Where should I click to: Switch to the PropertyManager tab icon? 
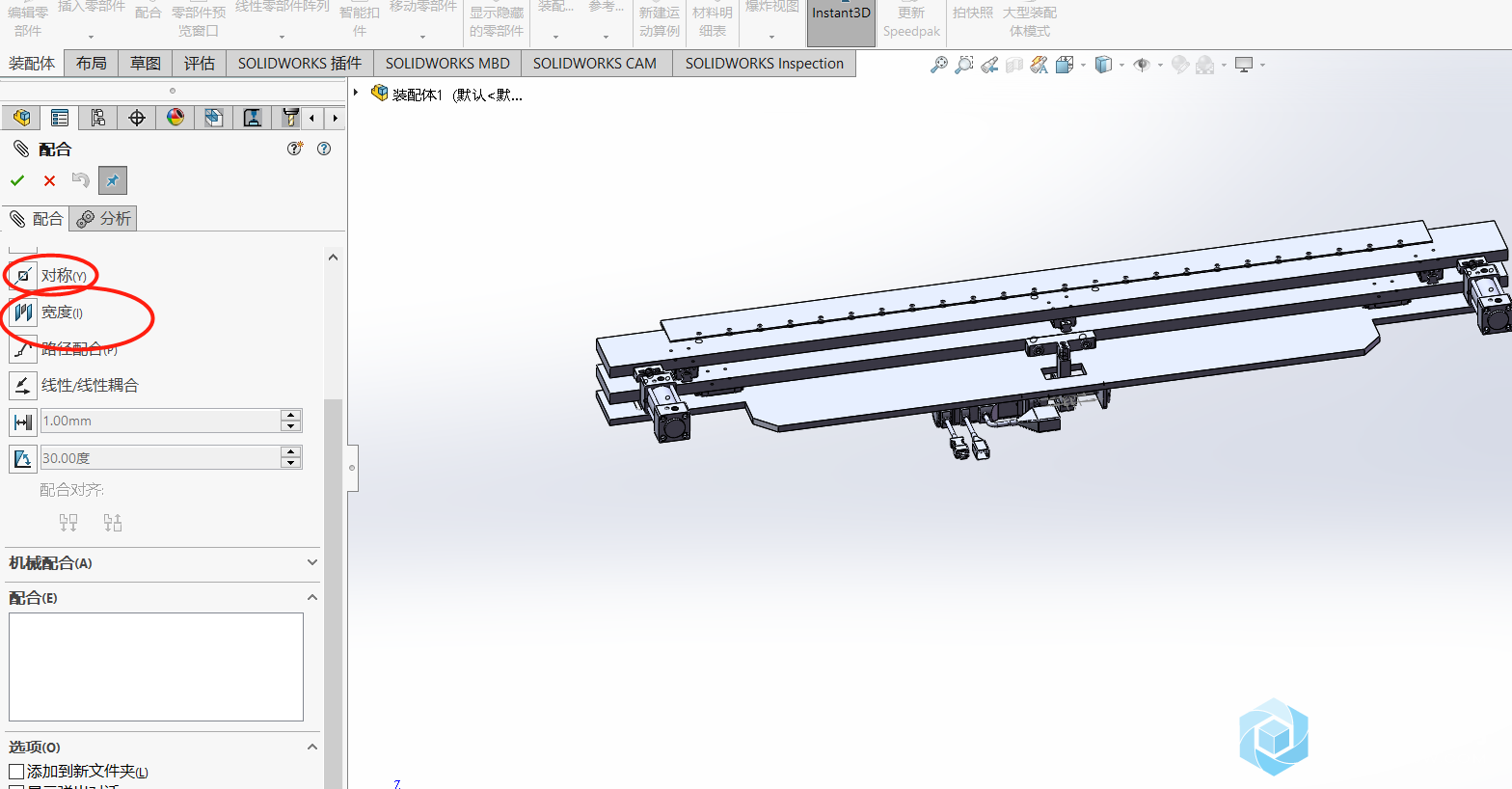60,118
